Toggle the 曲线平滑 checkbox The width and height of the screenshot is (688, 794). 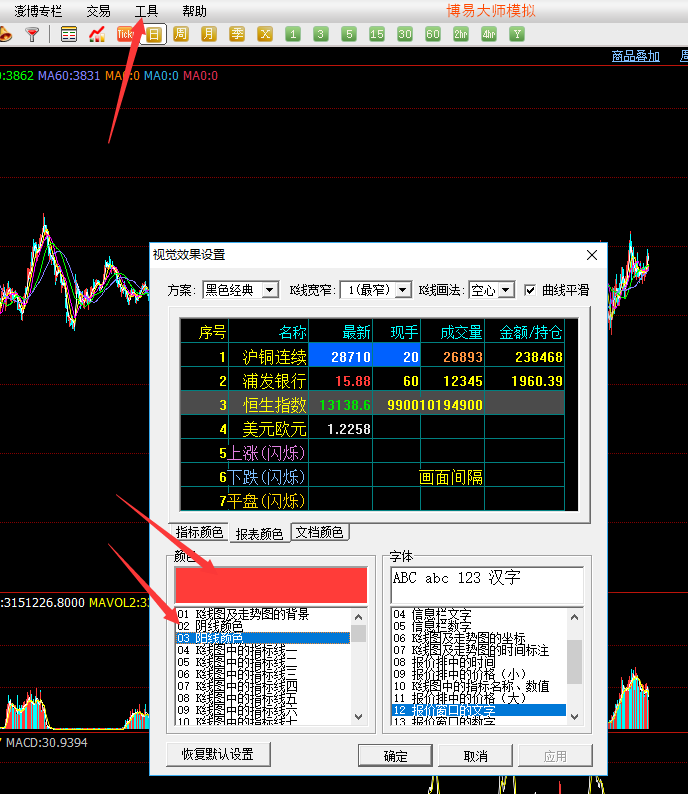point(530,290)
